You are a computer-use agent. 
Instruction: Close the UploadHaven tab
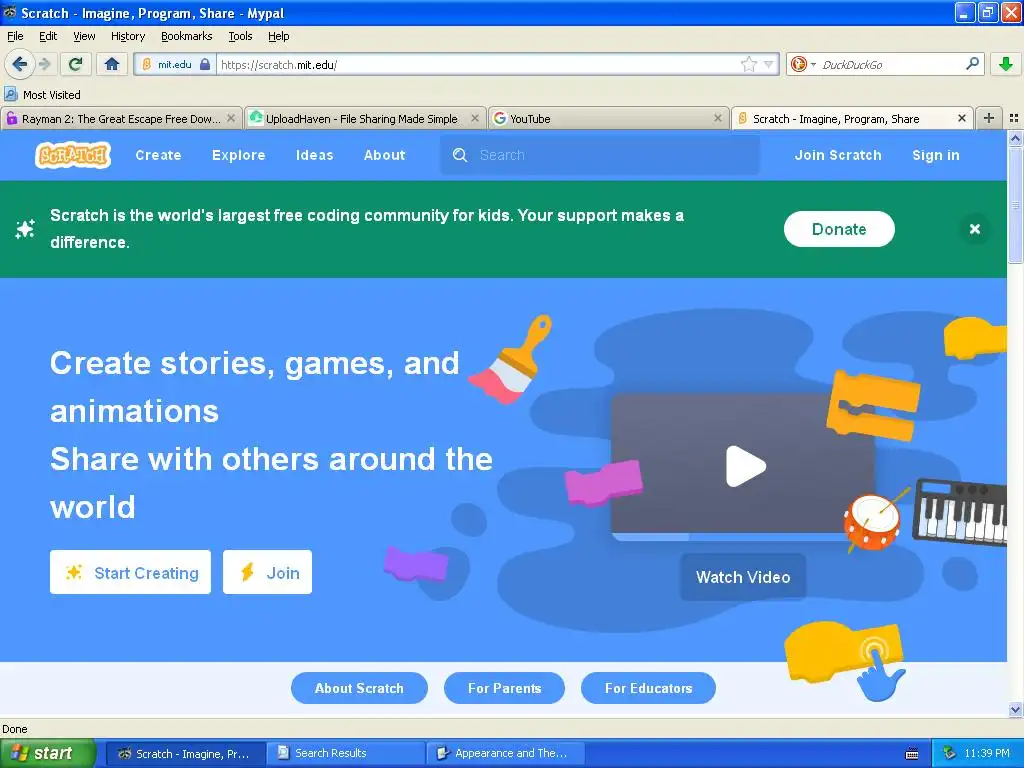[475, 118]
